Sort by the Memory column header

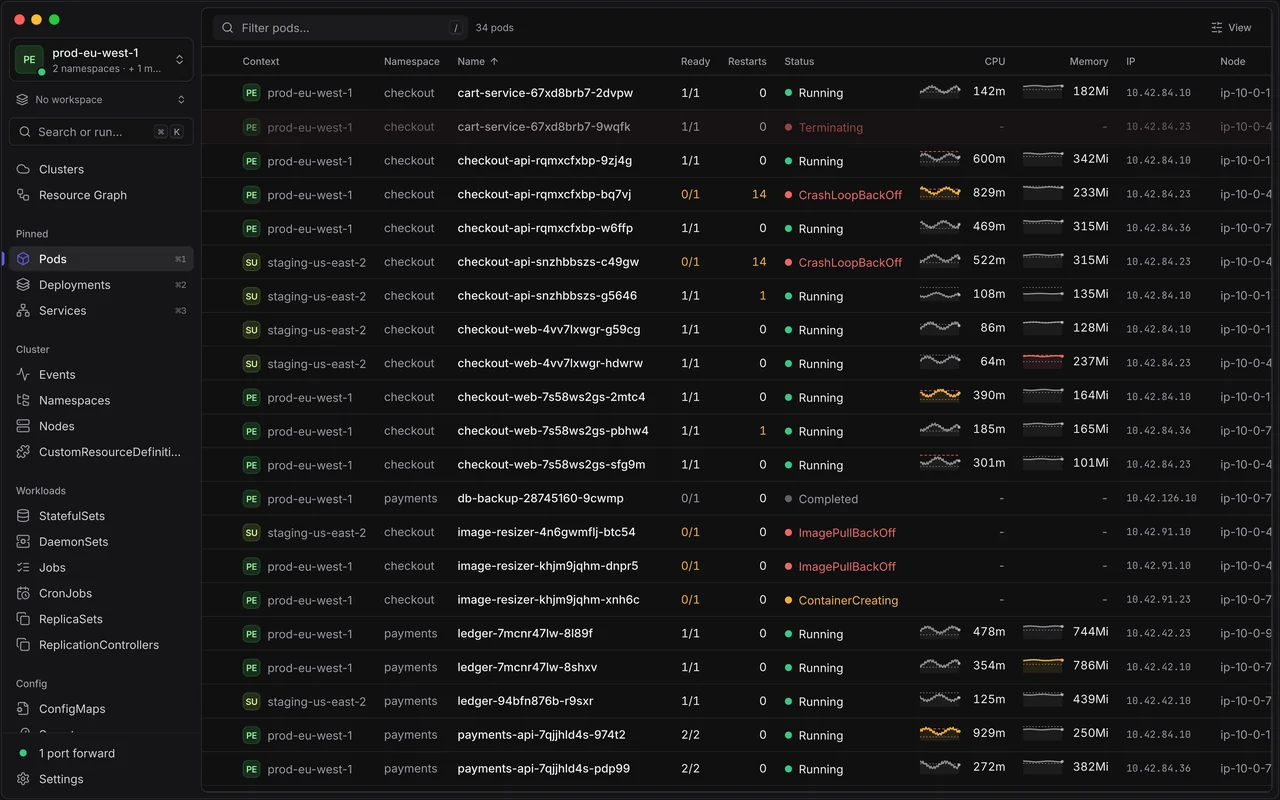[x=1089, y=61]
